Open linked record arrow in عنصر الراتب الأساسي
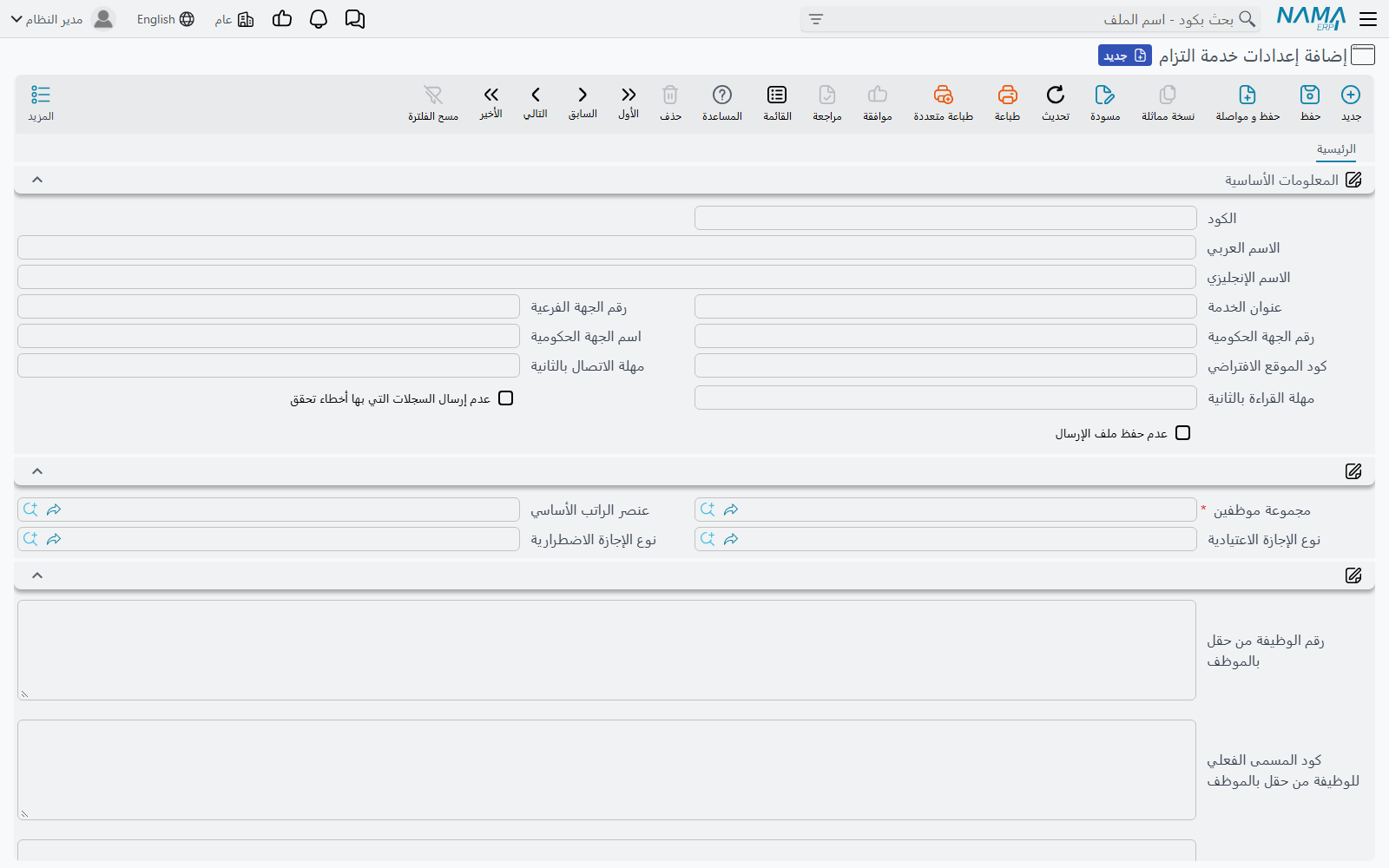 point(54,510)
